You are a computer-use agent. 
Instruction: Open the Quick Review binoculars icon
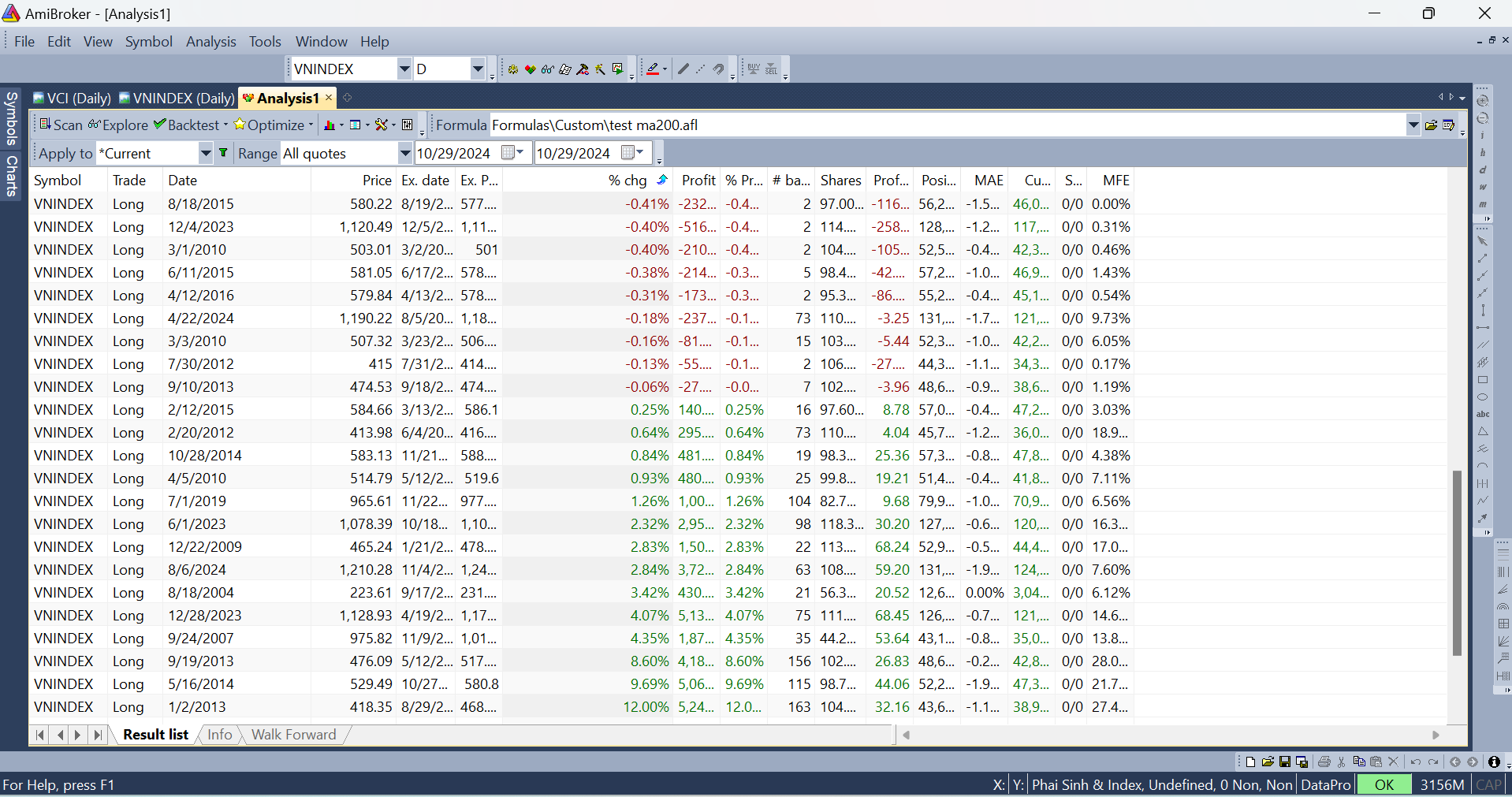click(x=548, y=69)
